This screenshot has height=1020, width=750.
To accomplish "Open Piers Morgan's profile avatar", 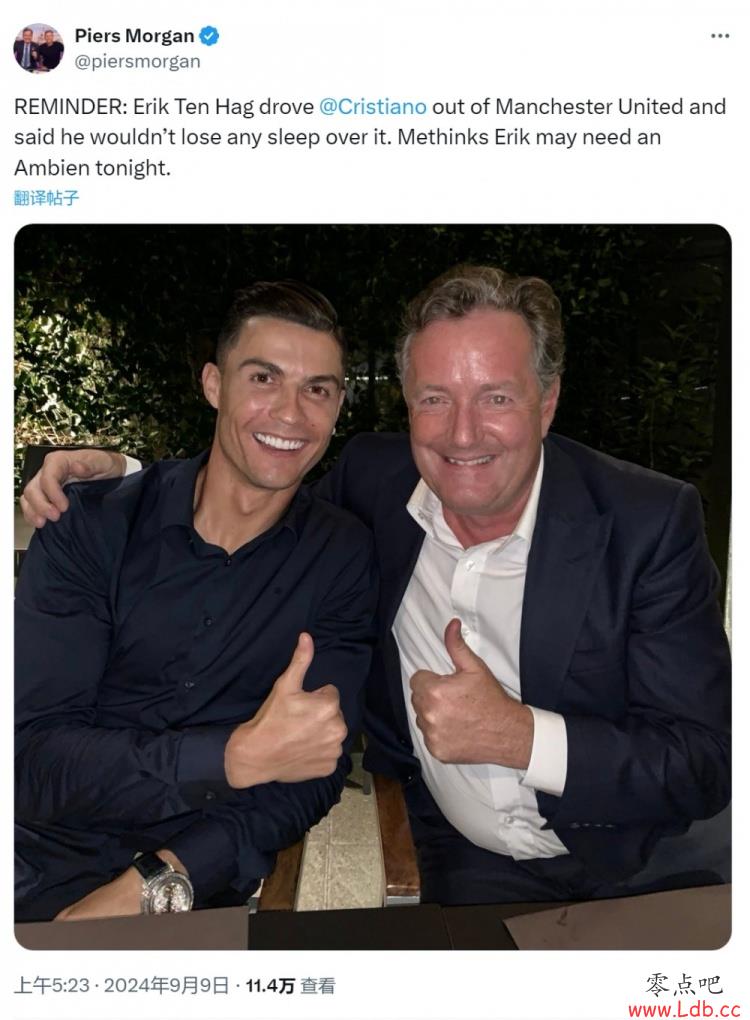I will (38, 47).
